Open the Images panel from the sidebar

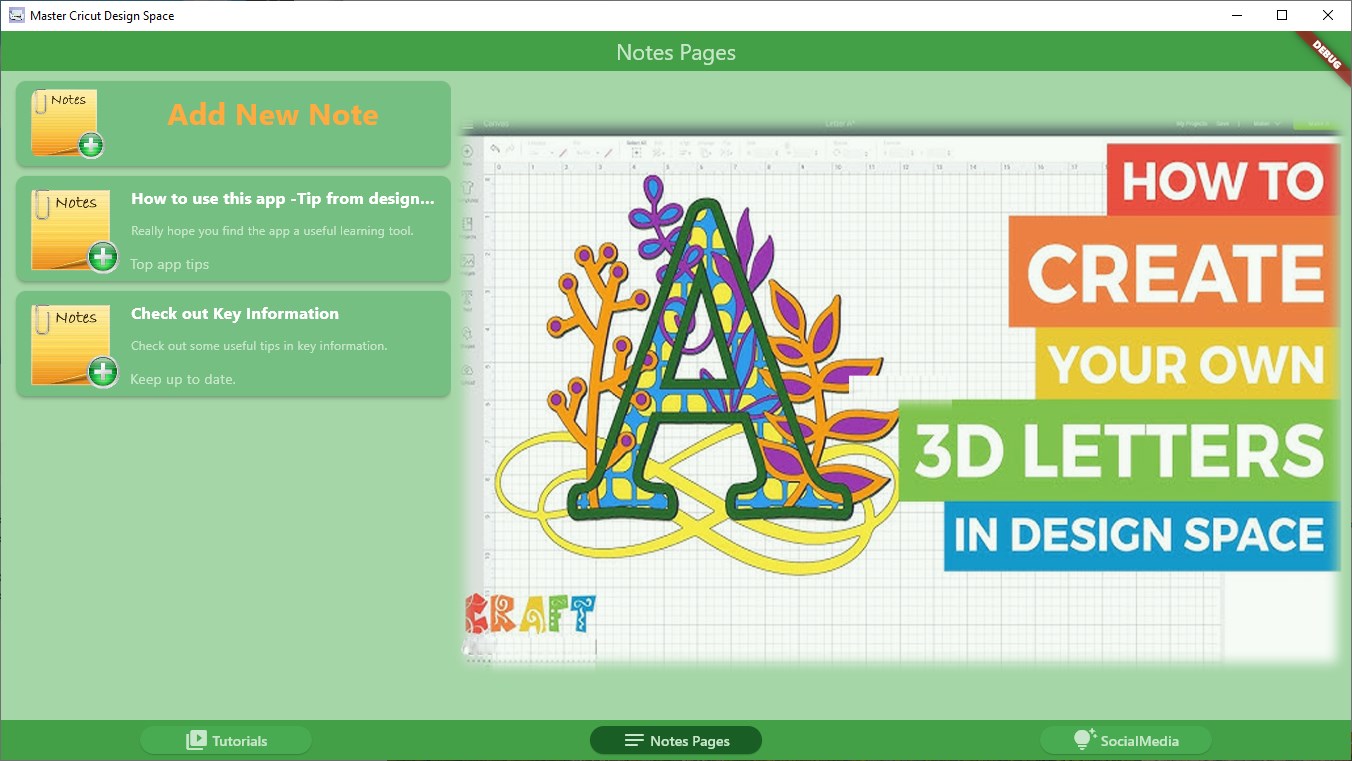point(468,259)
